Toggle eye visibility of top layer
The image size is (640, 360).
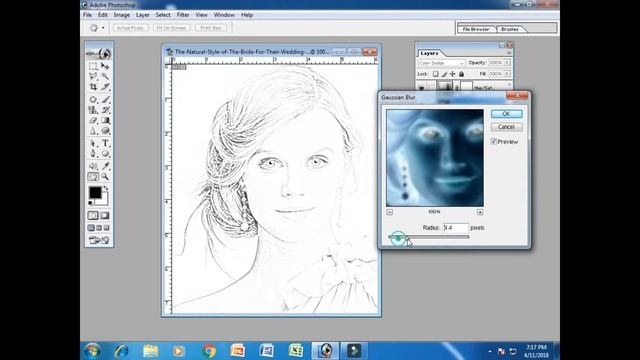point(422,87)
